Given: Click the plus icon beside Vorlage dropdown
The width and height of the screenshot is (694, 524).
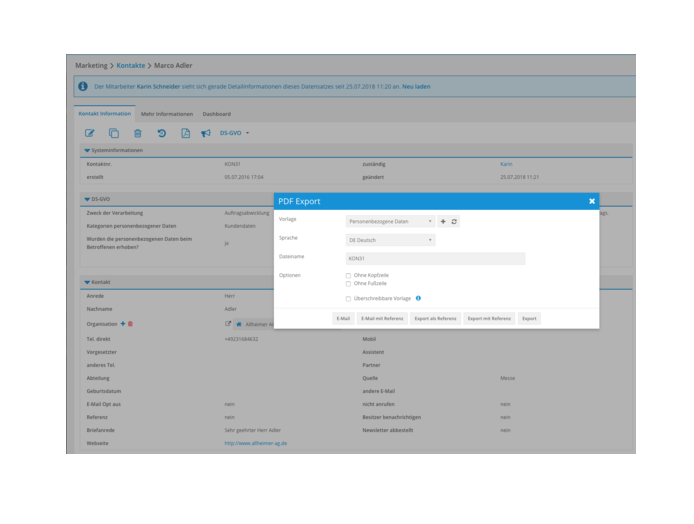Looking at the screenshot, I should tap(443, 221).
